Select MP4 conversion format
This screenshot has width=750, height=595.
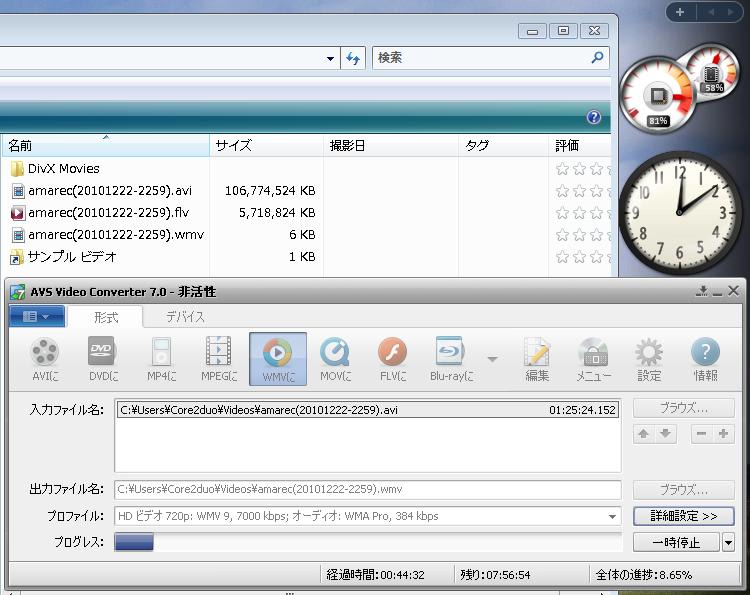161,360
